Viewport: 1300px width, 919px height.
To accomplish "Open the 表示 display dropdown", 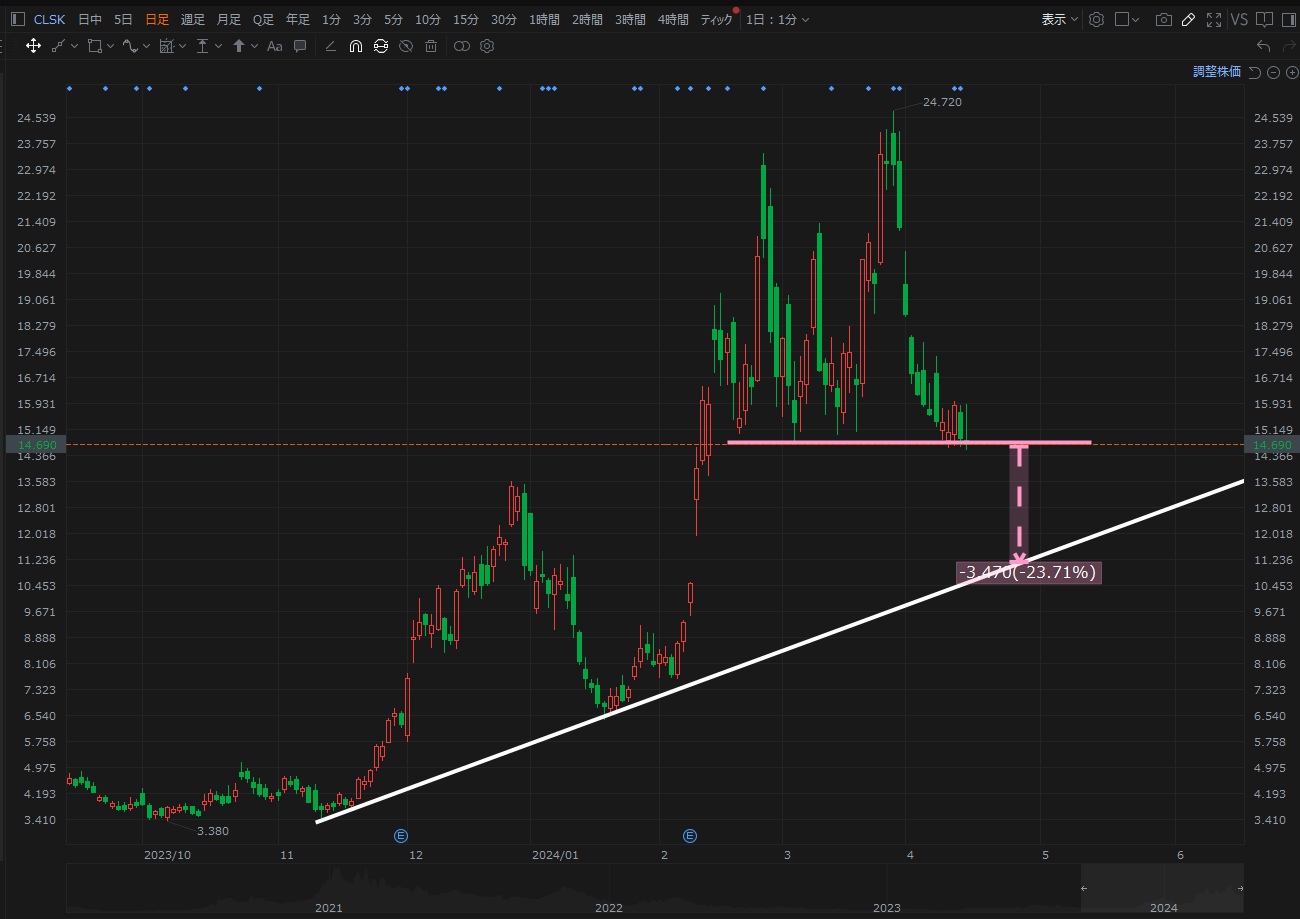I will [1060, 19].
